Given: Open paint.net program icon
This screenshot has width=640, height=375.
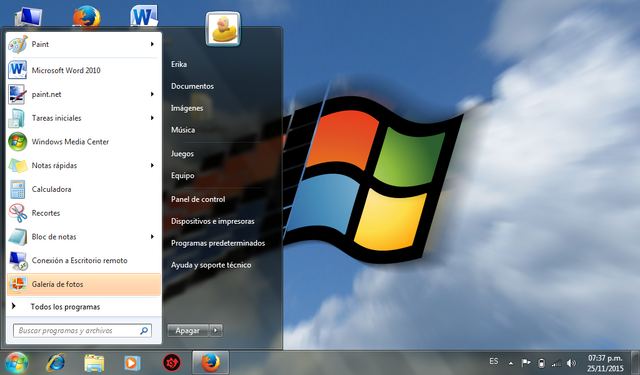Looking at the screenshot, I should [17, 94].
